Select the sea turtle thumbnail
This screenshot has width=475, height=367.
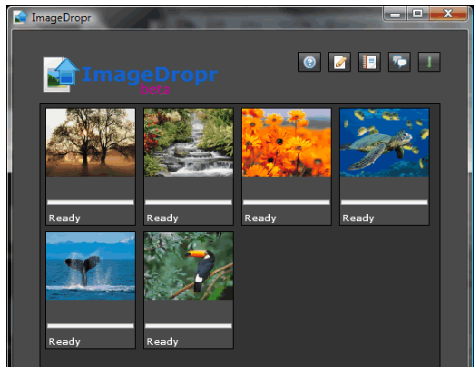click(384, 143)
